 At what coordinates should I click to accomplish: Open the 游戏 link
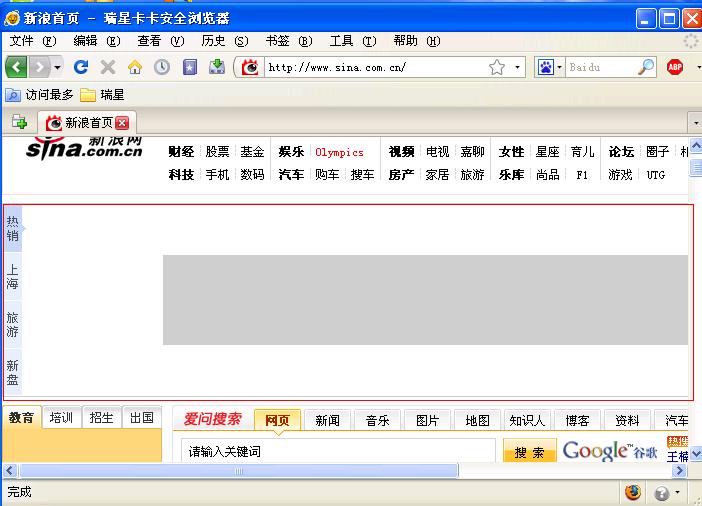[620, 175]
